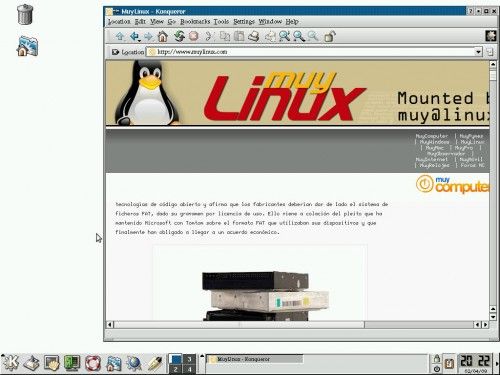Open the Home folder desktop icon

tap(27, 46)
